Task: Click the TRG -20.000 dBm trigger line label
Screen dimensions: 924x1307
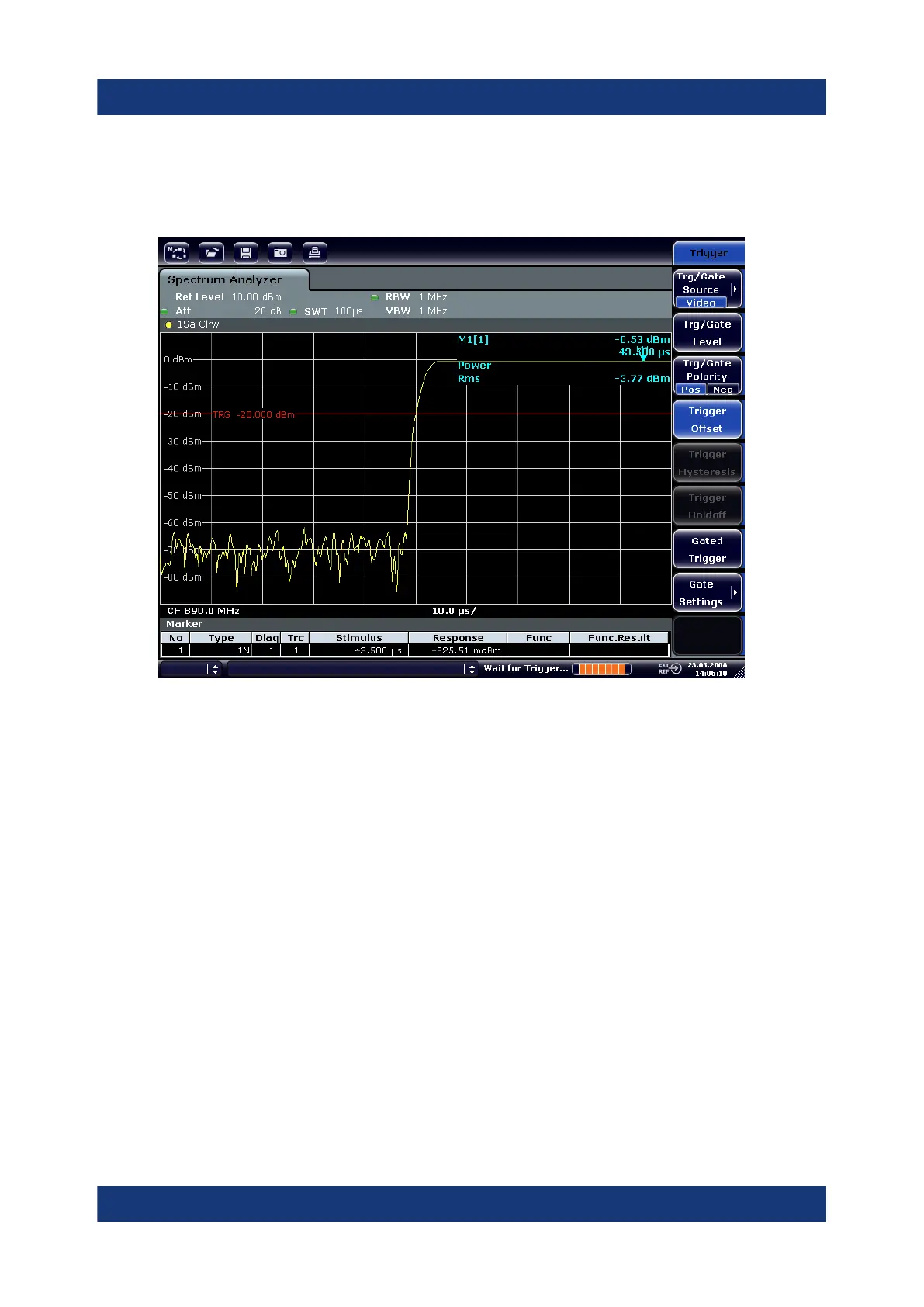Action: pyautogui.click(x=254, y=414)
